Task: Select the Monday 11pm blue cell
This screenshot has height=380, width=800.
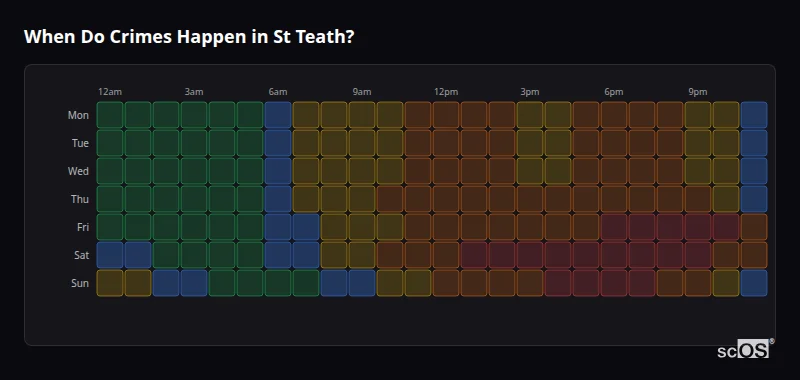Action: click(x=754, y=115)
